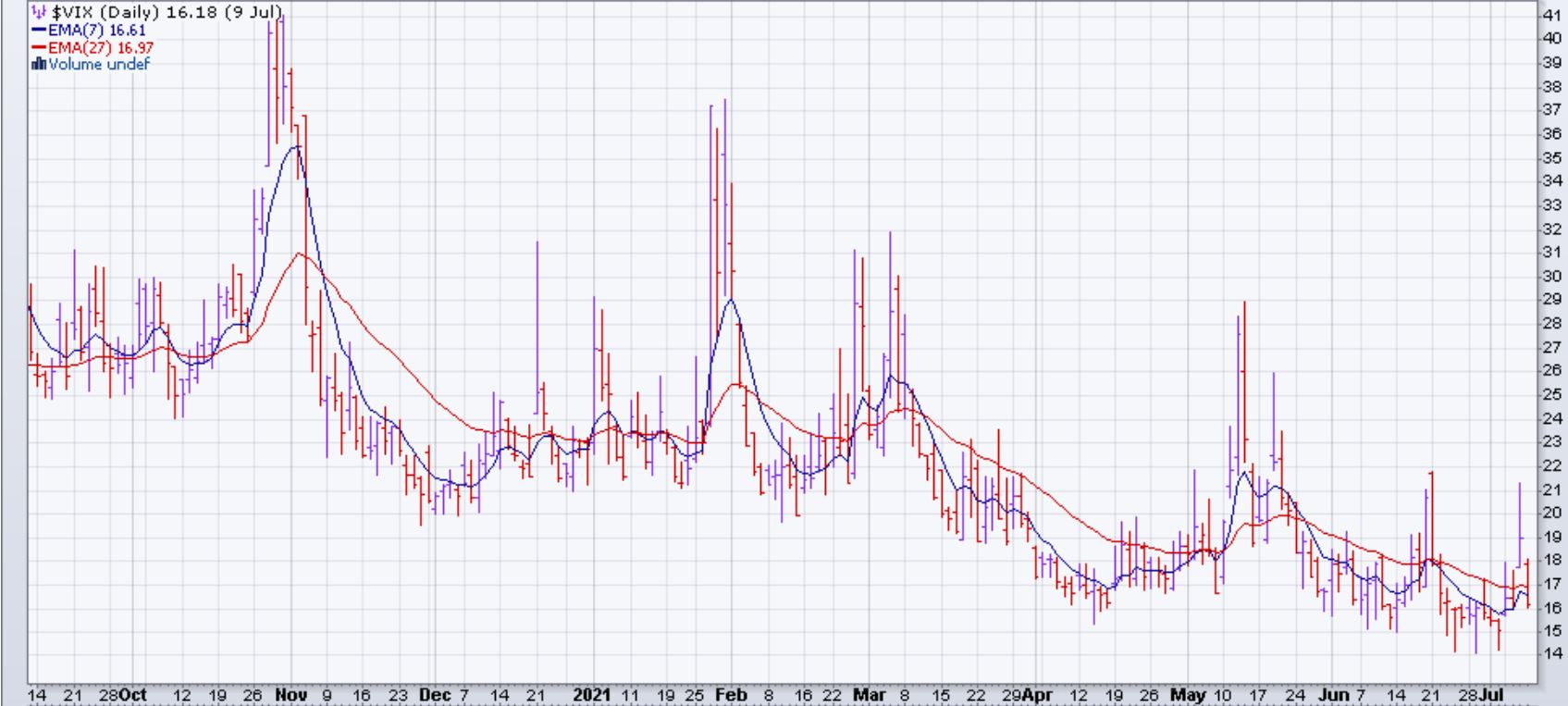The image size is (1568, 706).
Task: Click the red EMA(27) line marker in legend
Action: 39,47
